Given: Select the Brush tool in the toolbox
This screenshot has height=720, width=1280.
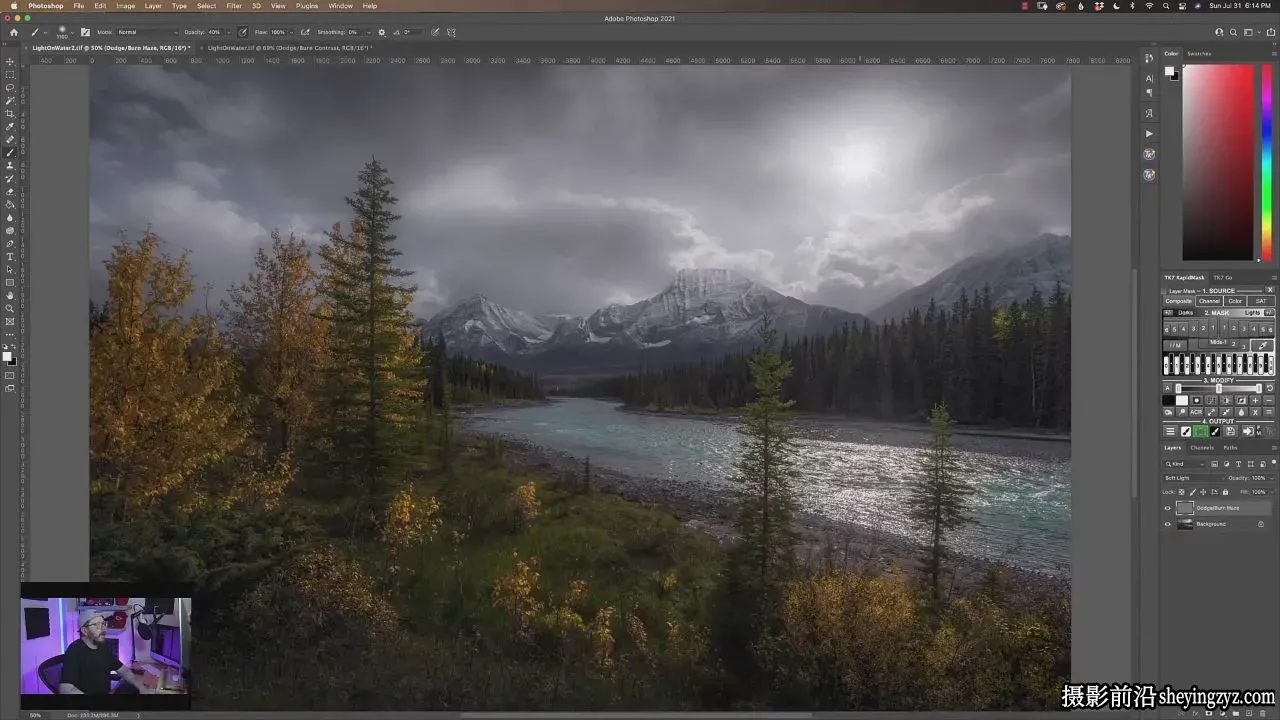Looking at the screenshot, I should click(x=10, y=153).
